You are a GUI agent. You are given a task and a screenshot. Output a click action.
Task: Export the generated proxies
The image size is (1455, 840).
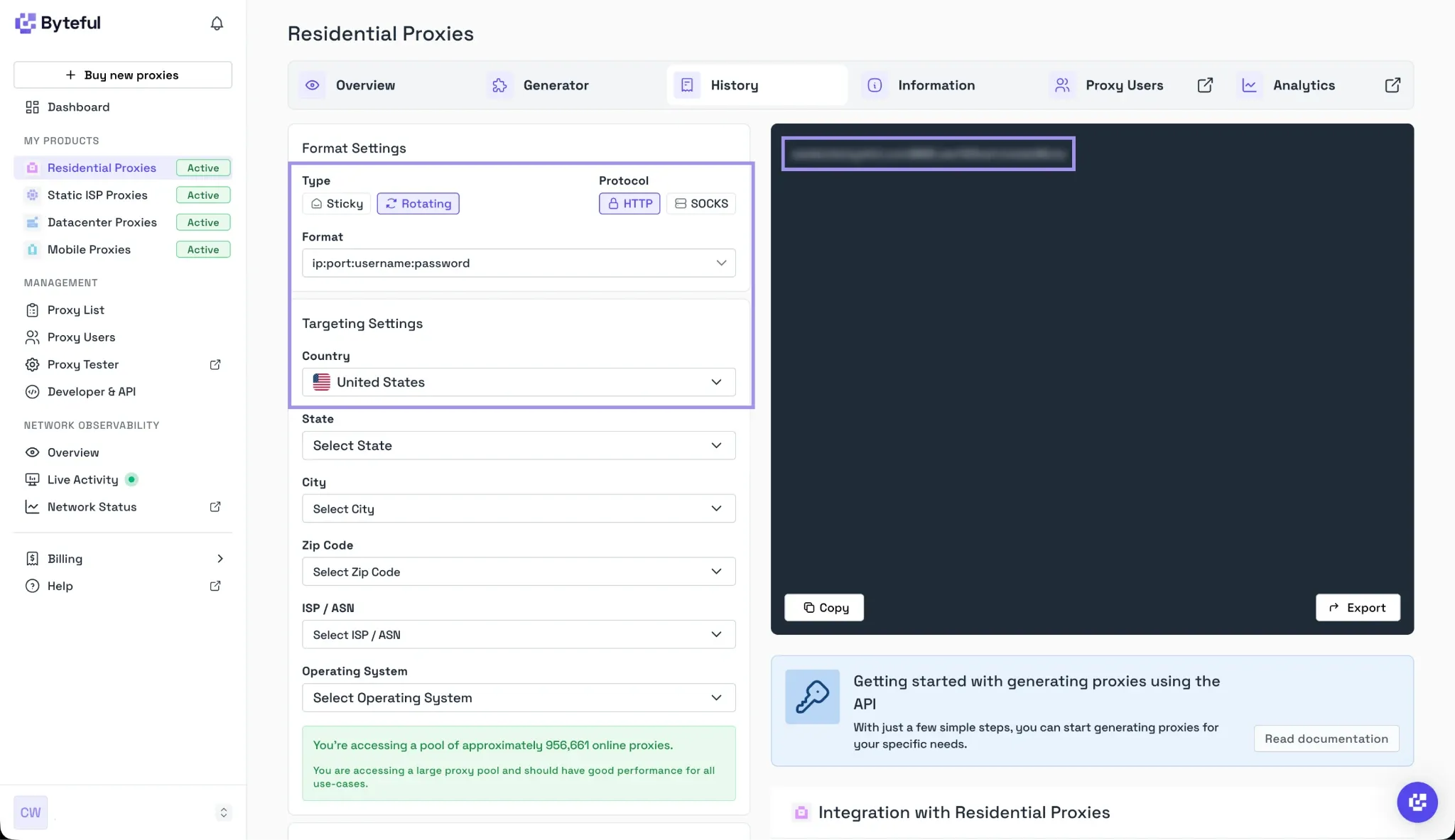(1358, 608)
